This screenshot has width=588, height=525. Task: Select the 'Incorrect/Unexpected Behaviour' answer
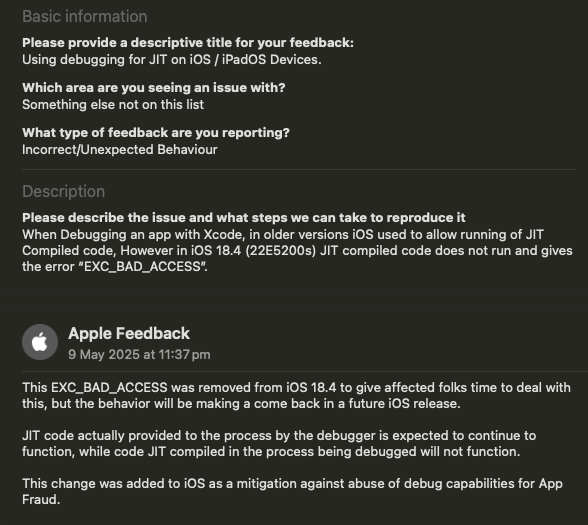[120, 149]
